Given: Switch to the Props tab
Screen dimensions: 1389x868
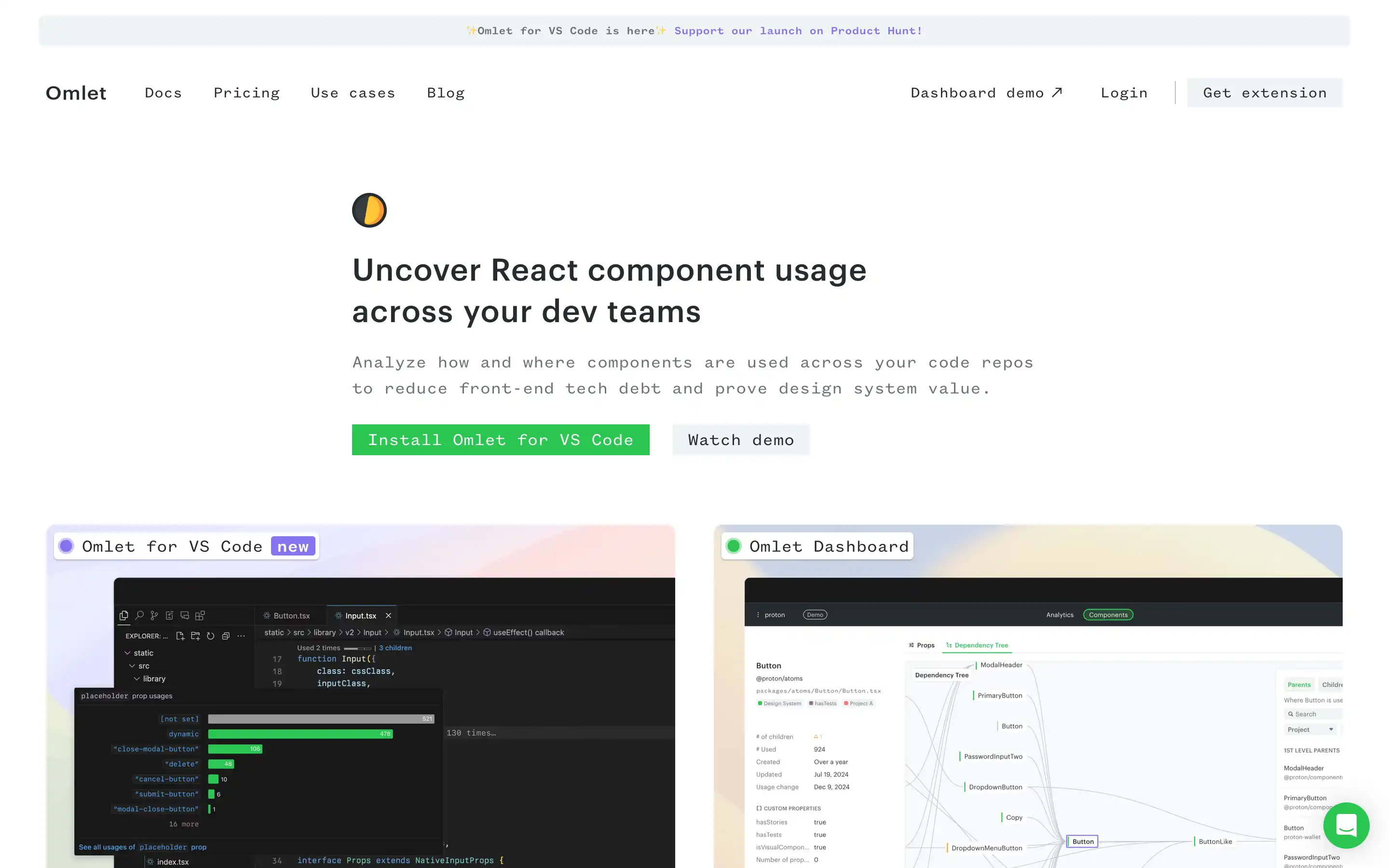Looking at the screenshot, I should (921, 645).
